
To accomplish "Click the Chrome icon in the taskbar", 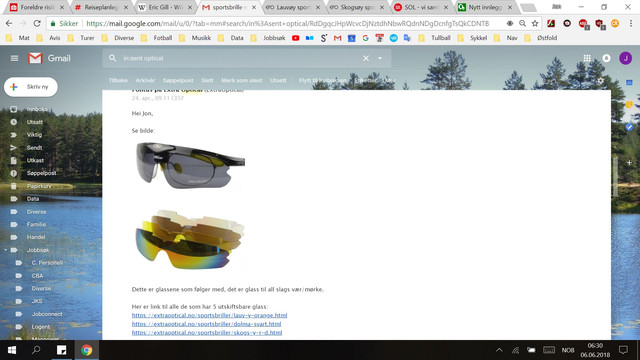I will (x=87, y=350).
